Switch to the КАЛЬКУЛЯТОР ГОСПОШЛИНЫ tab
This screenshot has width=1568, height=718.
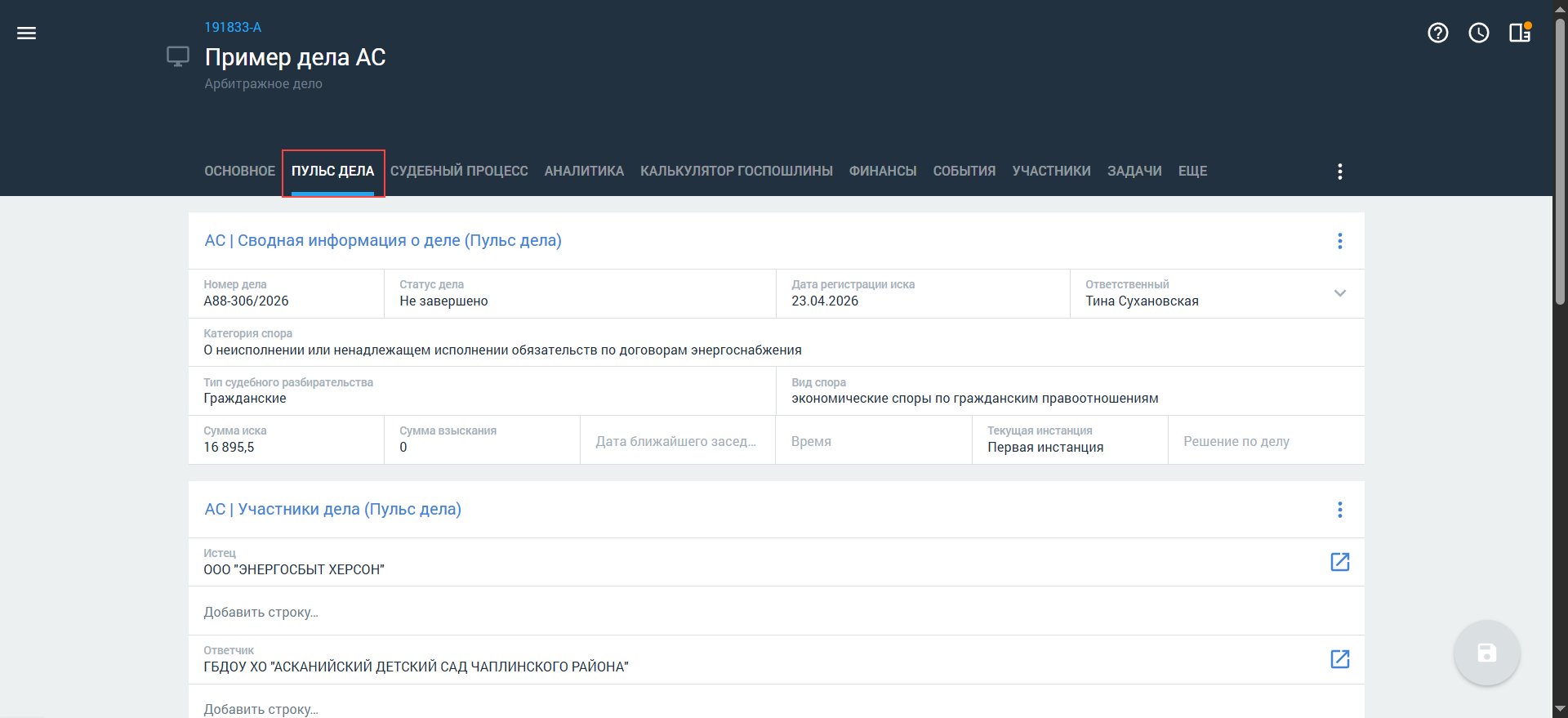(x=736, y=172)
